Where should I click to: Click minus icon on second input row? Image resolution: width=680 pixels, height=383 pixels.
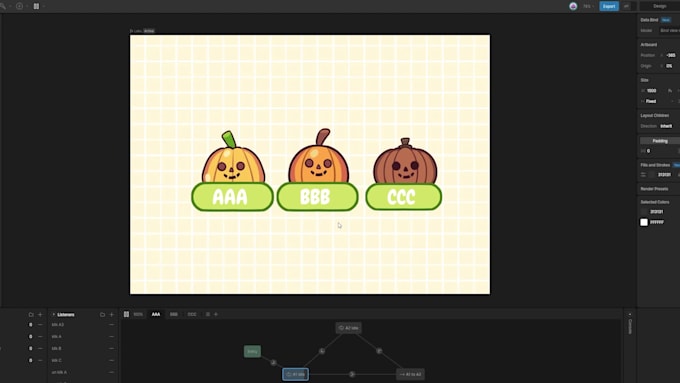tap(40, 337)
